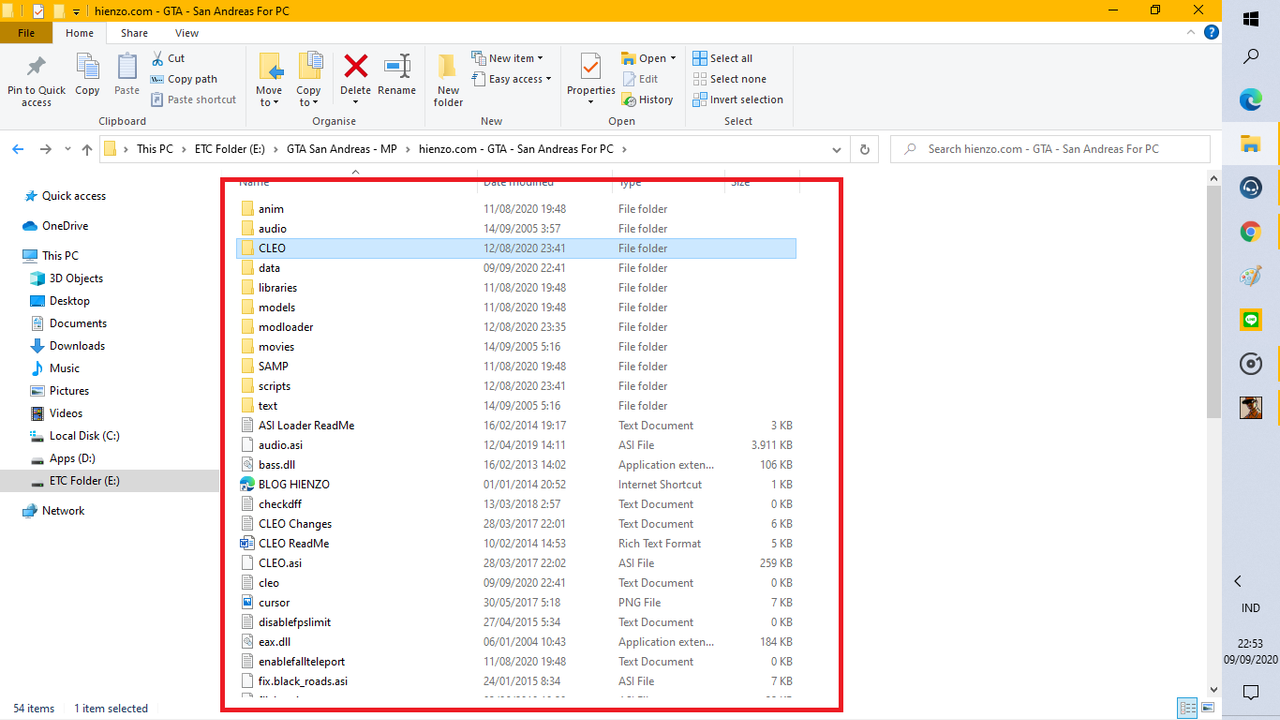The image size is (1280, 720).
Task: Expand the Easy access dropdown
Action: (x=512, y=79)
